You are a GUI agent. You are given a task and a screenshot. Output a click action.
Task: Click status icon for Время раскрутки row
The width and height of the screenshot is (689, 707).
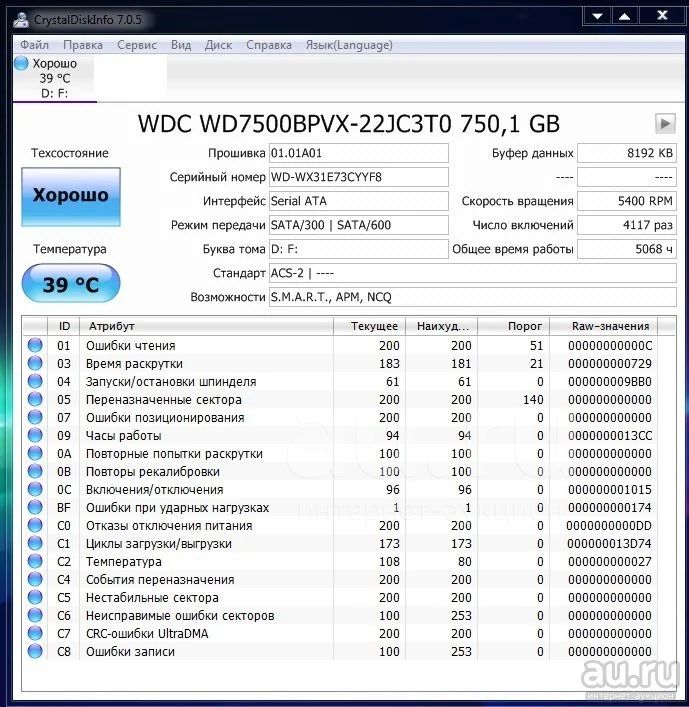pos(35,363)
